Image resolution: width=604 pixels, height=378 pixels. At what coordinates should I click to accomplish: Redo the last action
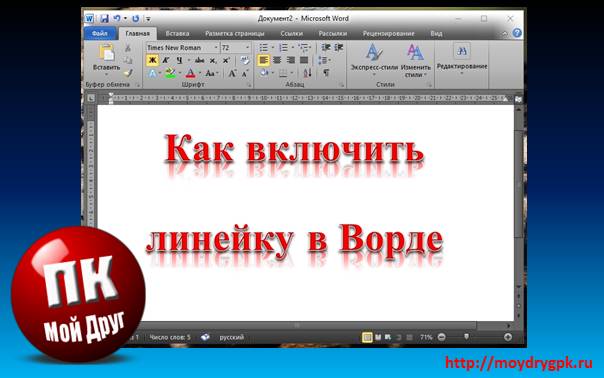point(136,18)
